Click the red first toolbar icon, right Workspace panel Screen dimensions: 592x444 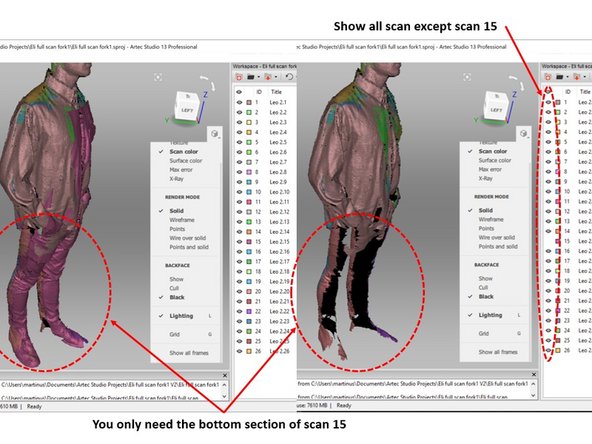(x=548, y=77)
